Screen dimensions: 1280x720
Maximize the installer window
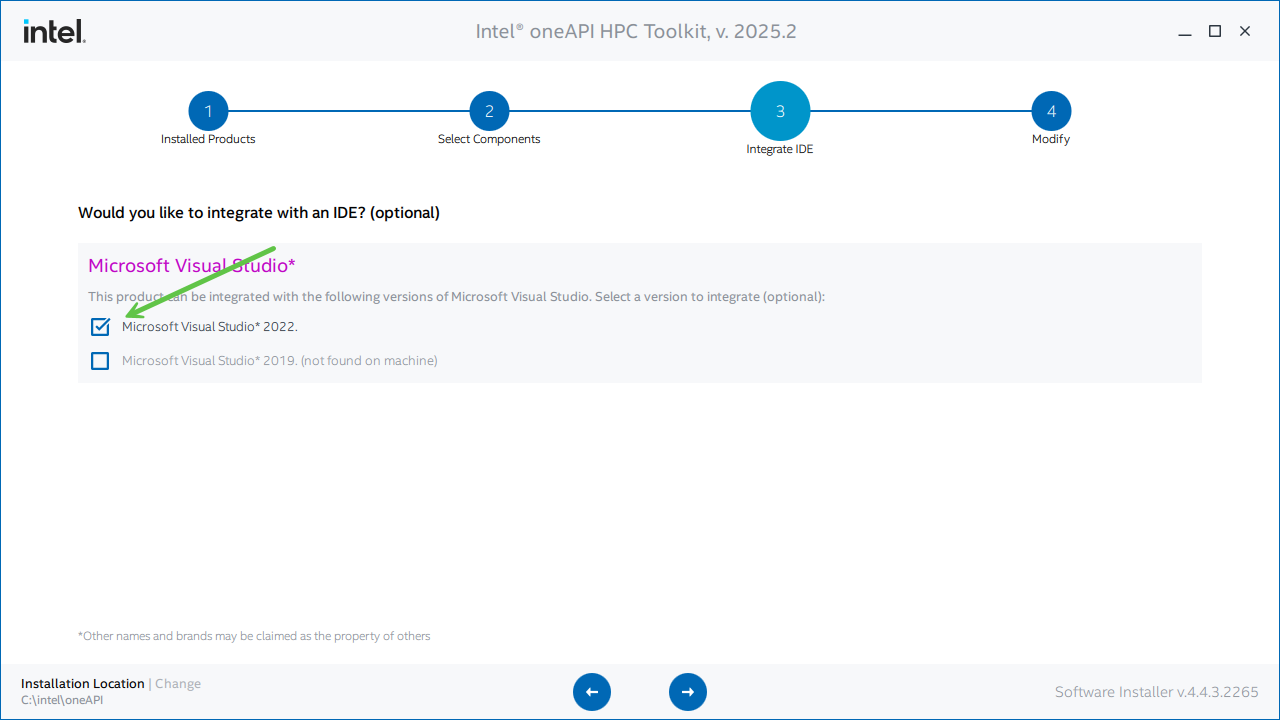click(1215, 32)
